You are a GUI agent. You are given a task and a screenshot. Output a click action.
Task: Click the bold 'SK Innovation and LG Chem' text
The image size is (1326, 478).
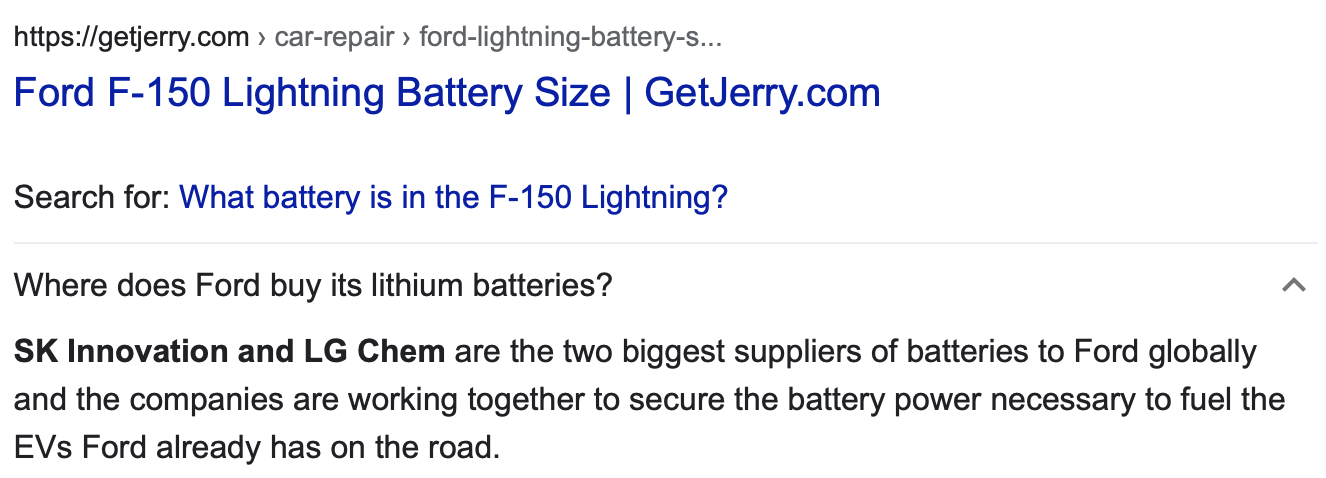230,352
